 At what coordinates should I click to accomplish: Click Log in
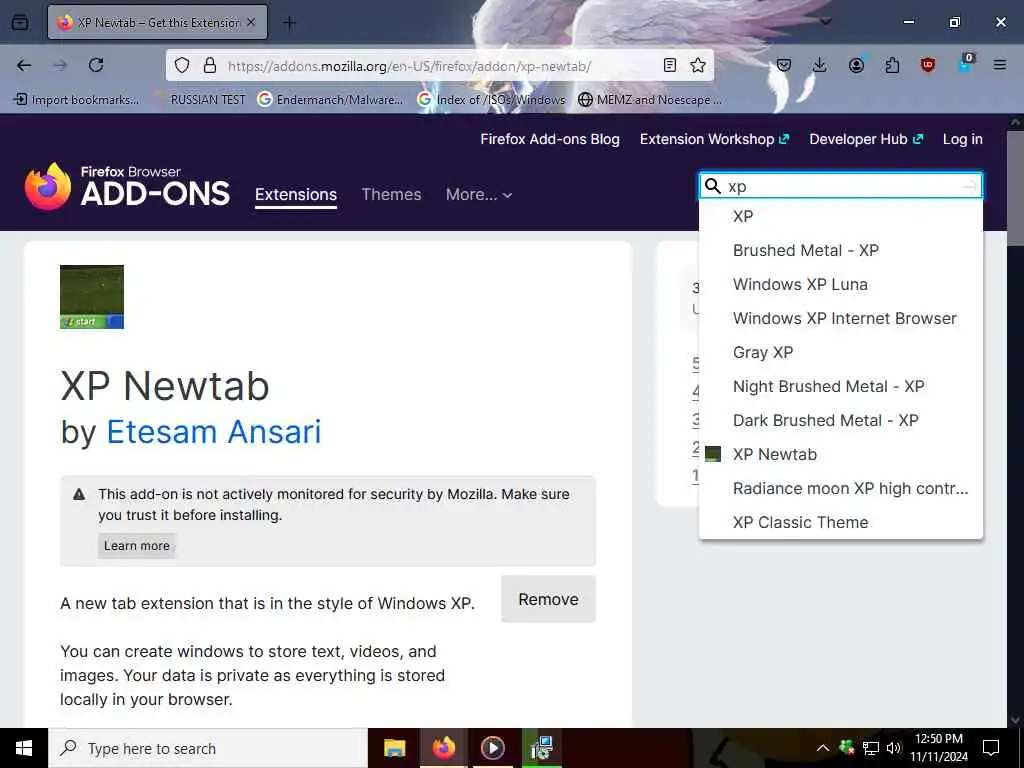click(x=963, y=139)
